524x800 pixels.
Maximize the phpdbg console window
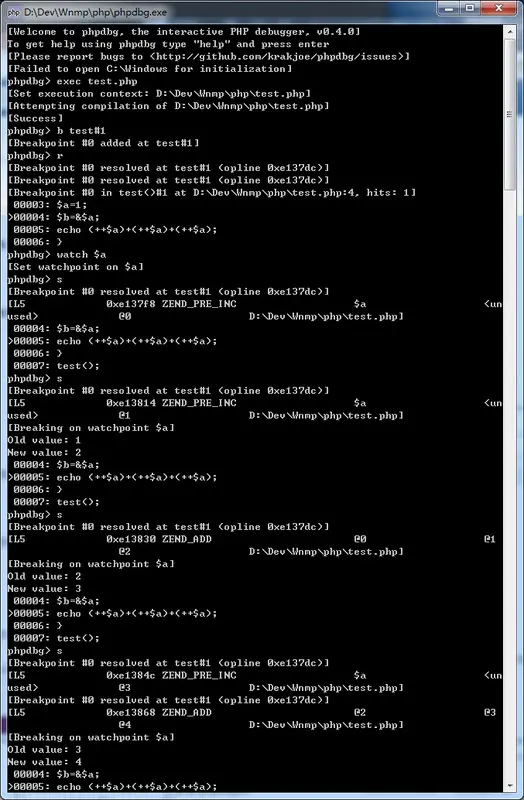tap(470, 8)
